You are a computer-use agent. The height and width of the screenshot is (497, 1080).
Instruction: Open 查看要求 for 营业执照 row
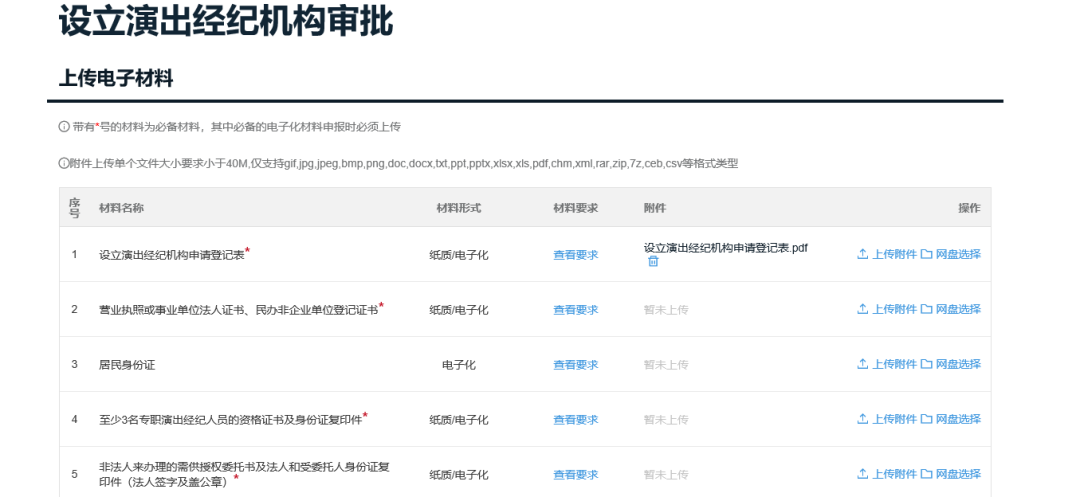point(576,310)
